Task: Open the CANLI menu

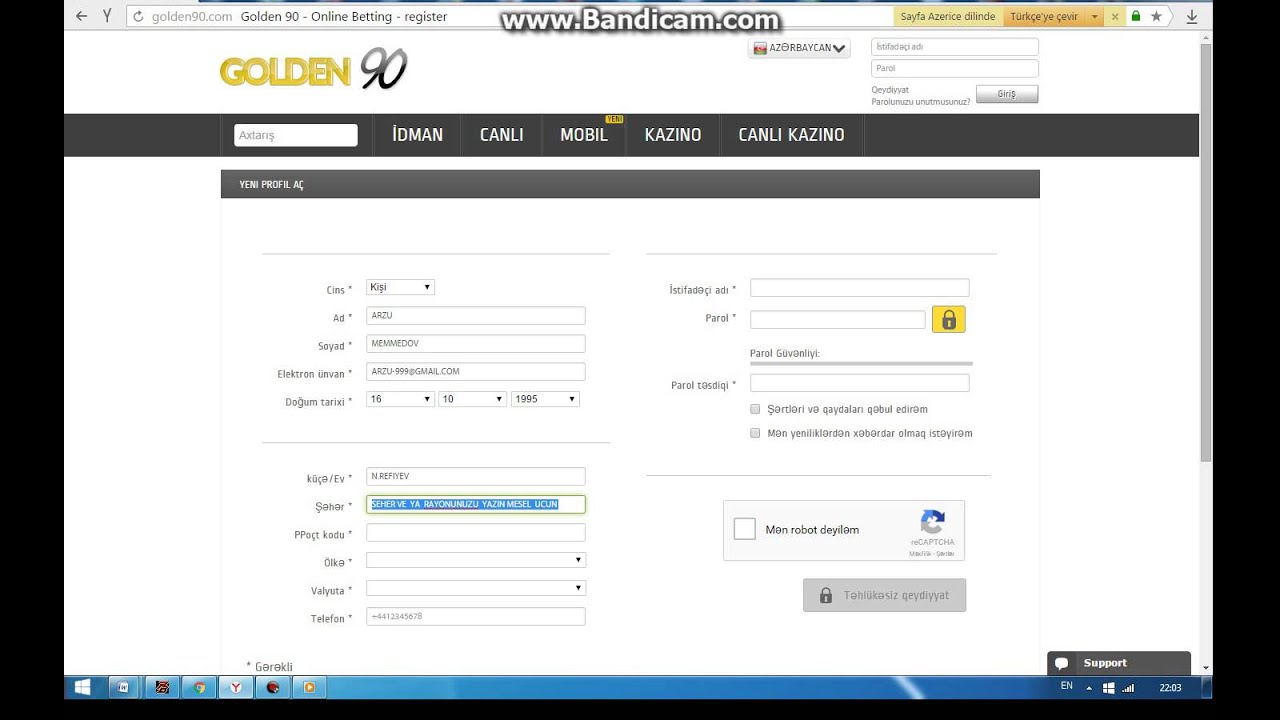Action: [x=501, y=135]
